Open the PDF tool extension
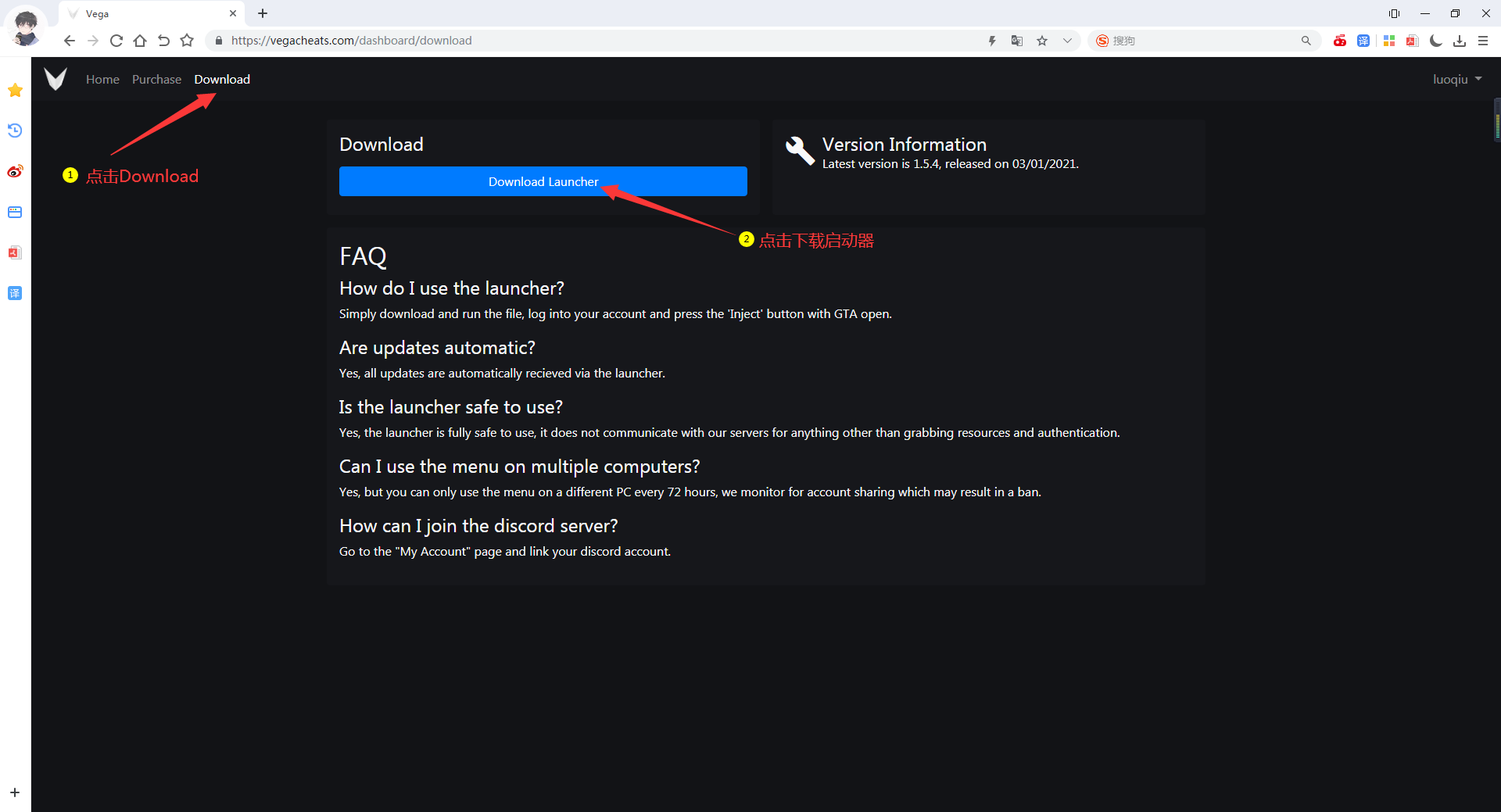Viewport: 1501px width, 812px height. click(1412, 41)
